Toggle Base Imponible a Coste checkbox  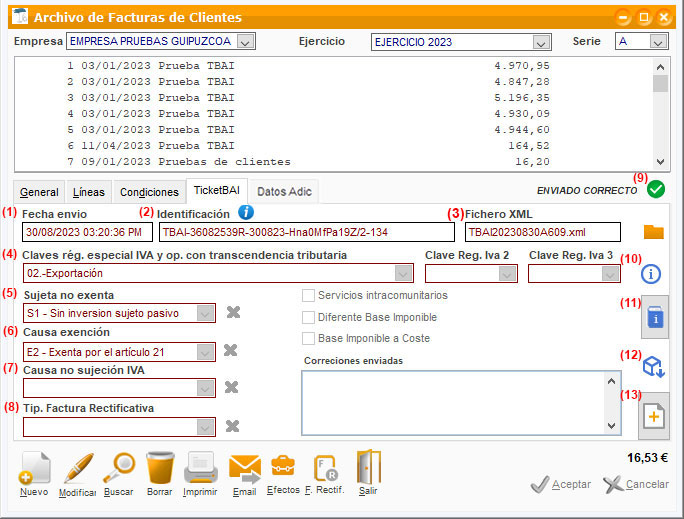(308, 338)
